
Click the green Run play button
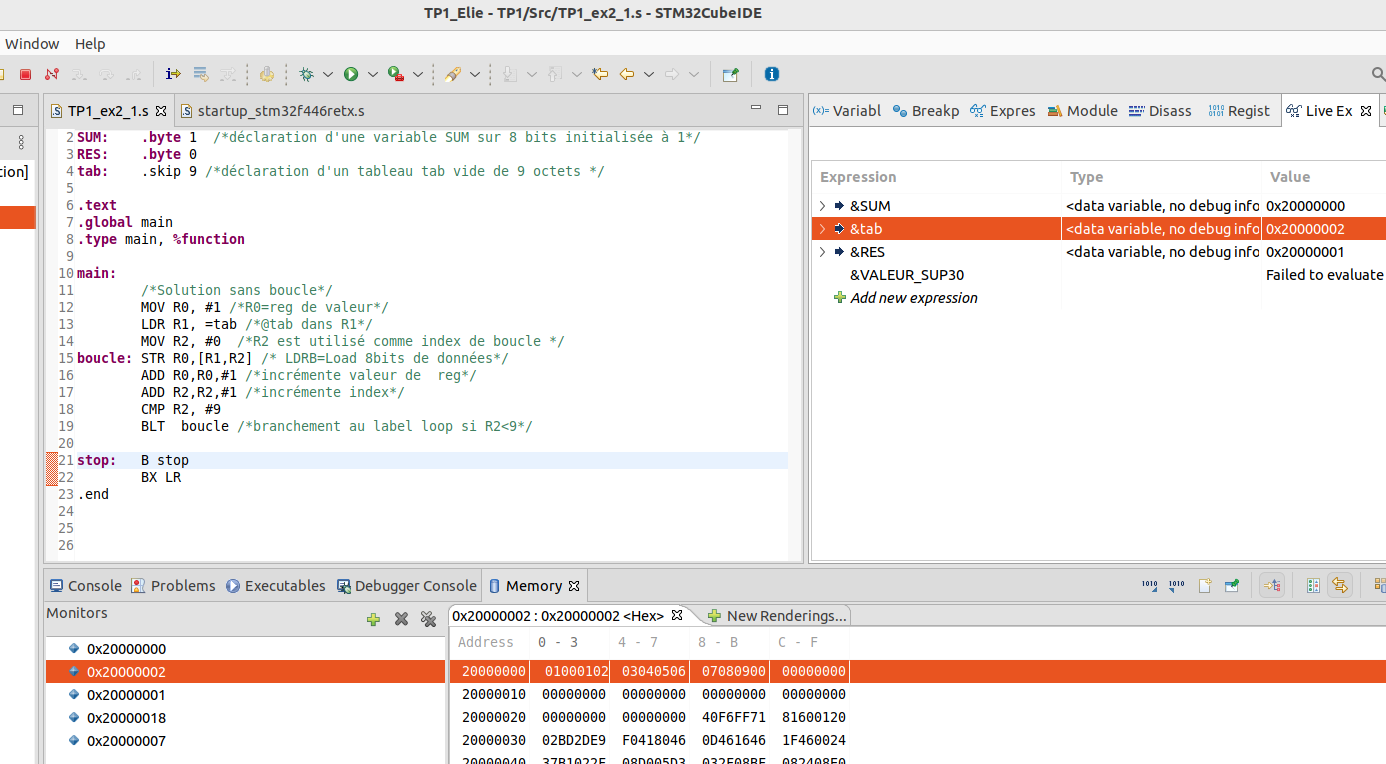point(351,74)
